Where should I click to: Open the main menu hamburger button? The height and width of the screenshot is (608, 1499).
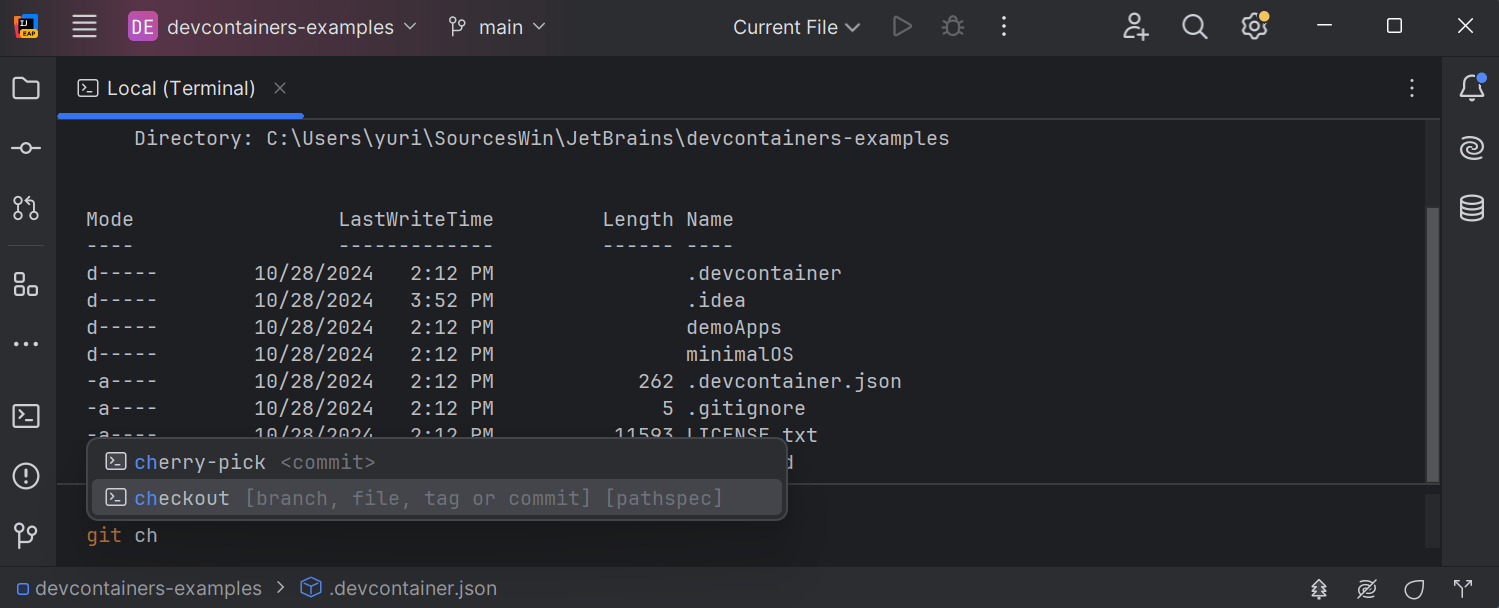(x=85, y=27)
